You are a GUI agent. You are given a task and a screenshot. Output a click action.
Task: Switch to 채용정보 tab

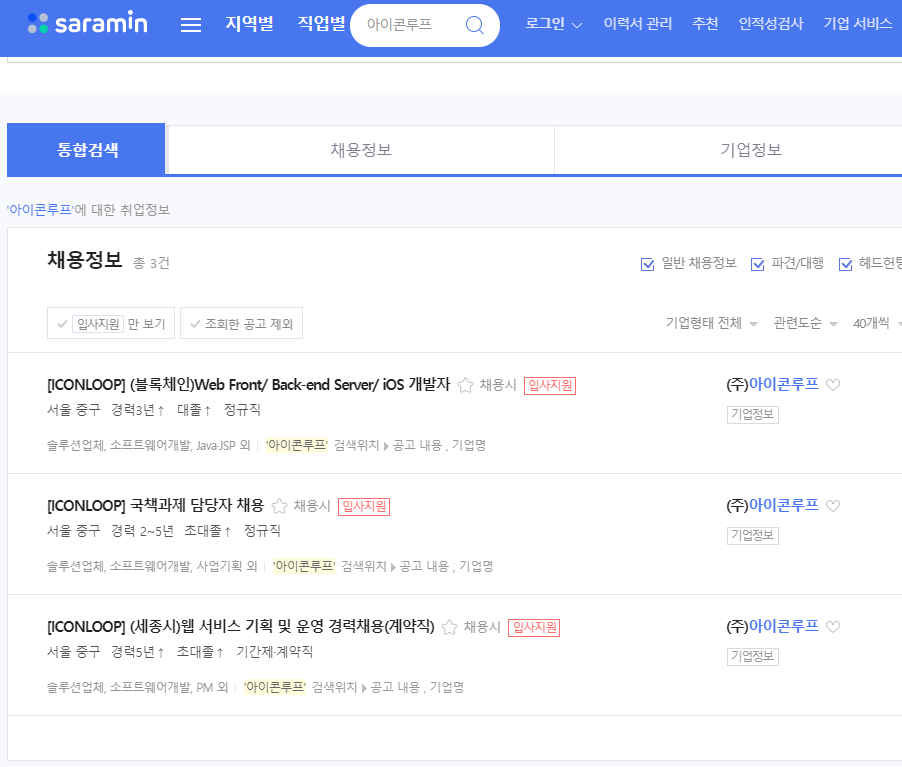coord(361,150)
